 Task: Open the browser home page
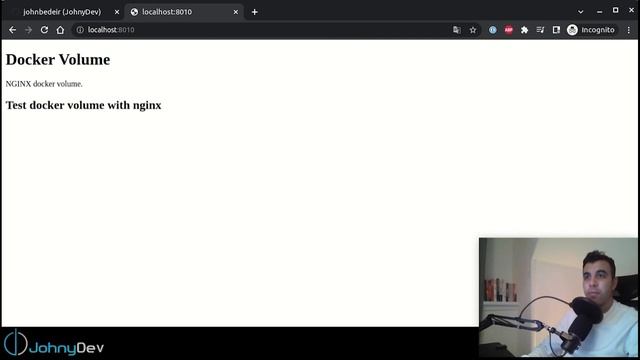tap(60, 30)
